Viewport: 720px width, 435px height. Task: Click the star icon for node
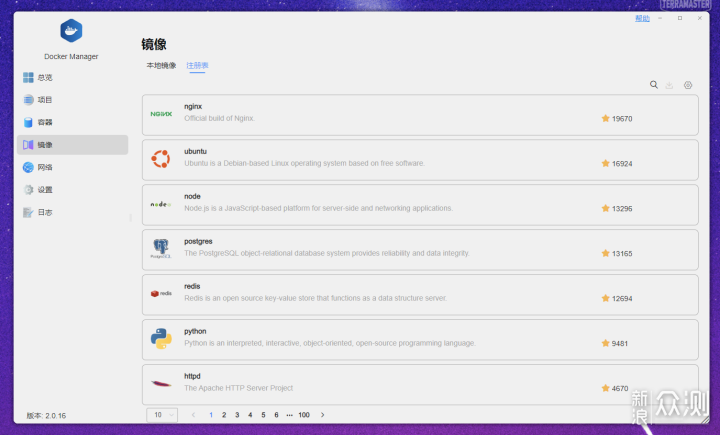(606, 208)
